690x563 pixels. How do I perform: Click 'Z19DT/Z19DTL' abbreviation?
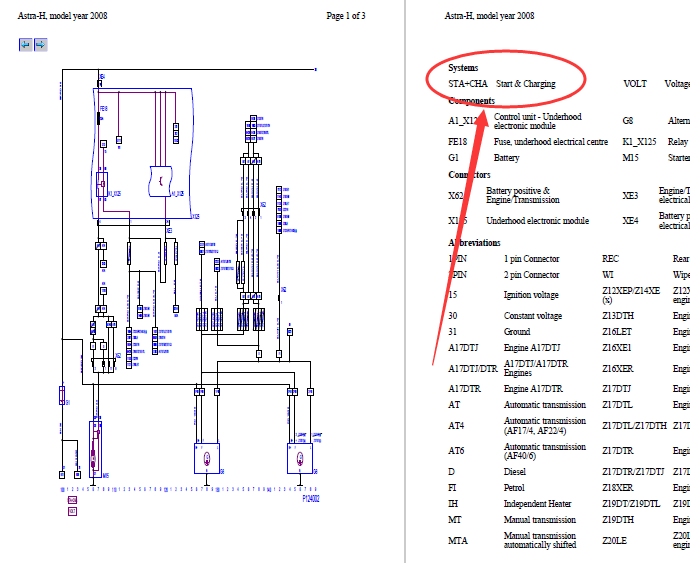(x=631, y=504)
